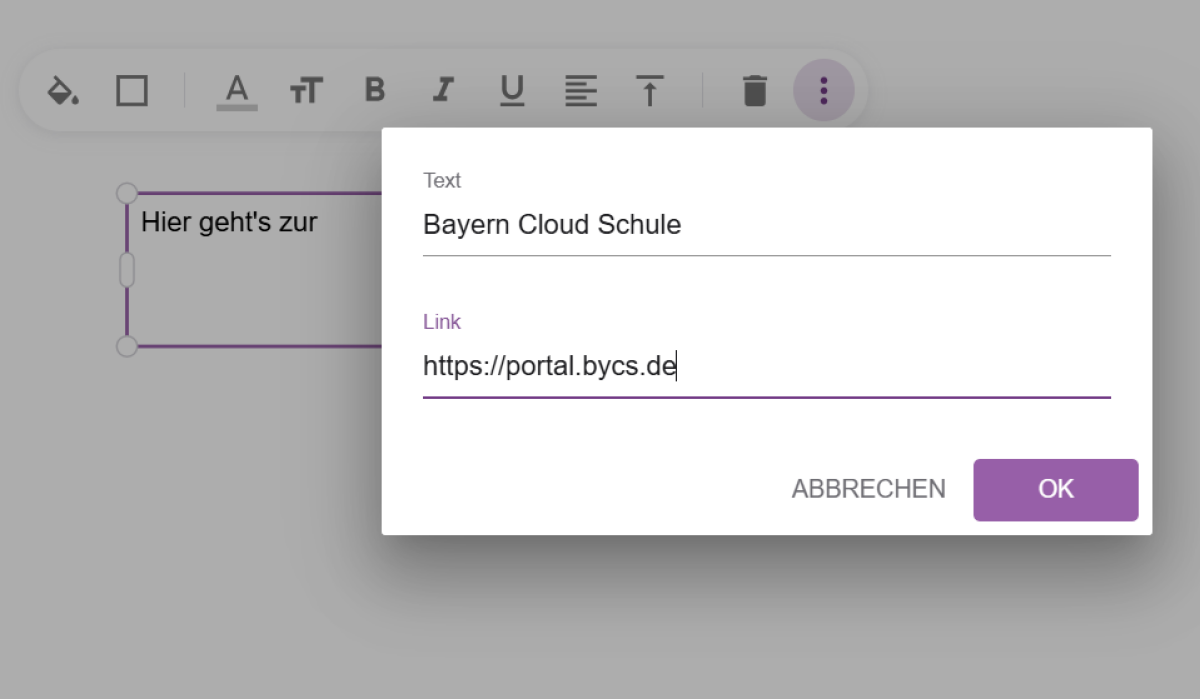Image resolution: width=1200 pixels, height=699 pixels.
Task: Choose the text color A icon
Action: pyautogui.click(x=237, y=91)
